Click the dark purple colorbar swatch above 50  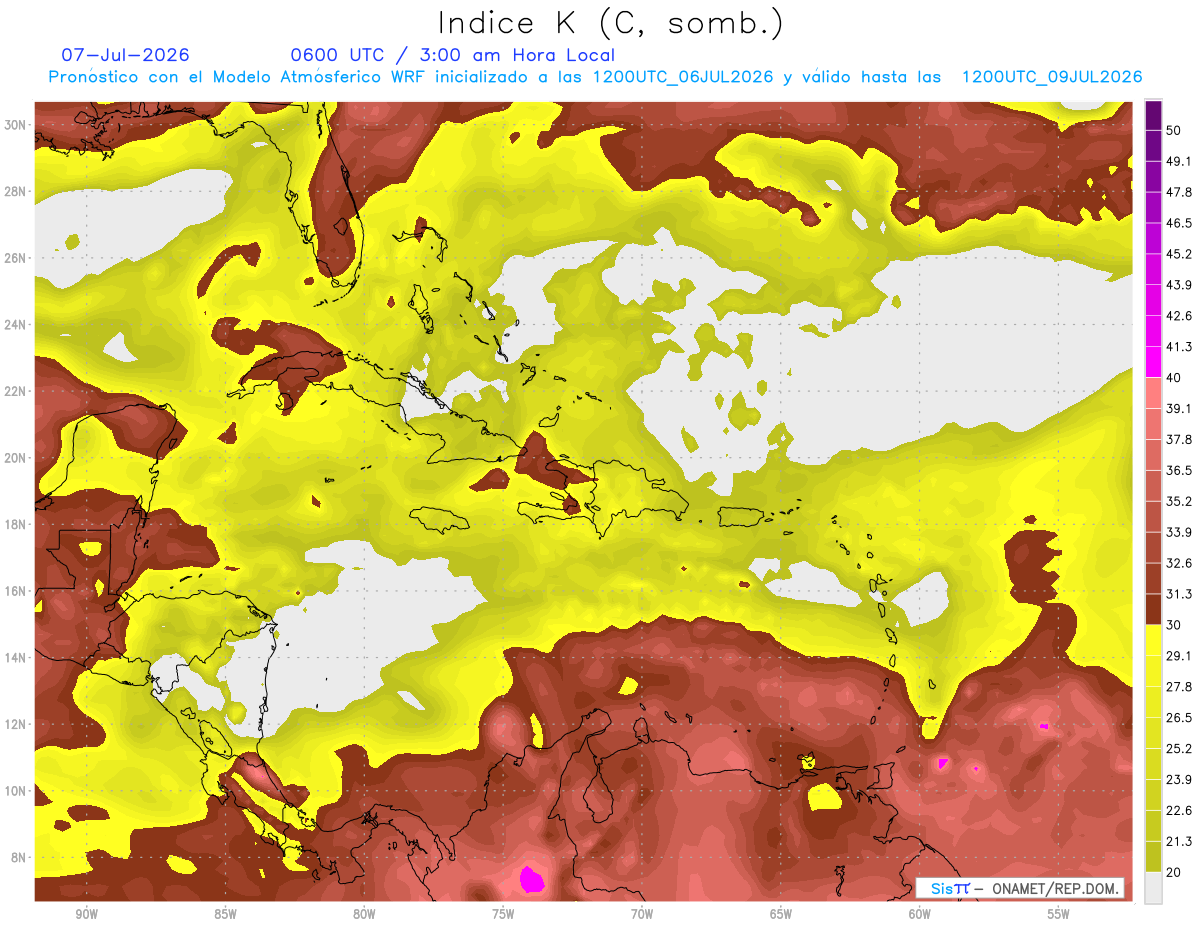[x=1153, y=116]
